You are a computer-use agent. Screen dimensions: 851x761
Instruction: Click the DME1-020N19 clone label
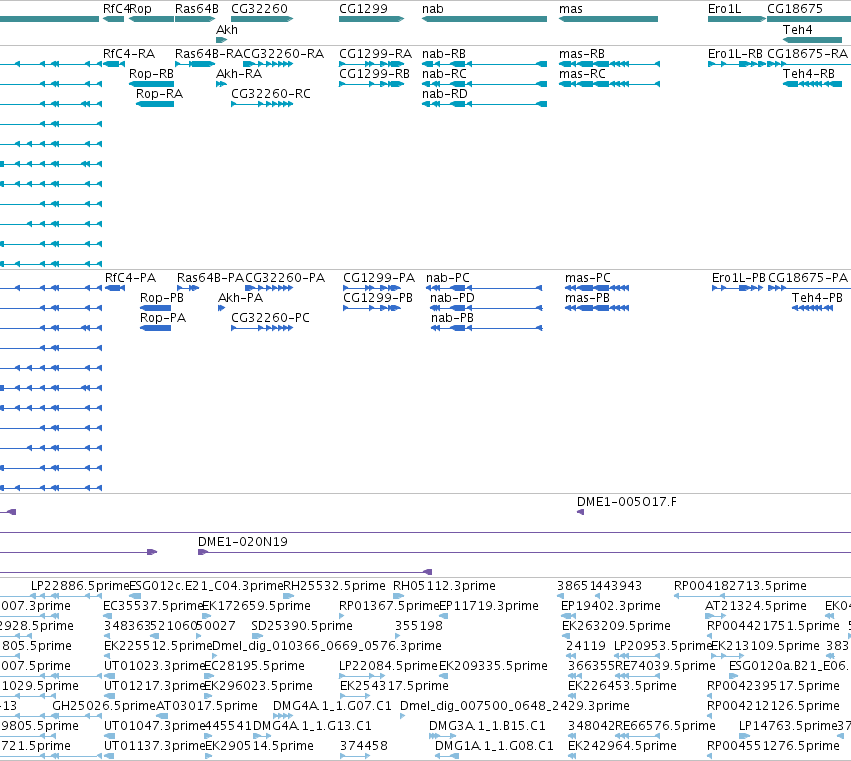pyautogui.click(x=243, y=542)
